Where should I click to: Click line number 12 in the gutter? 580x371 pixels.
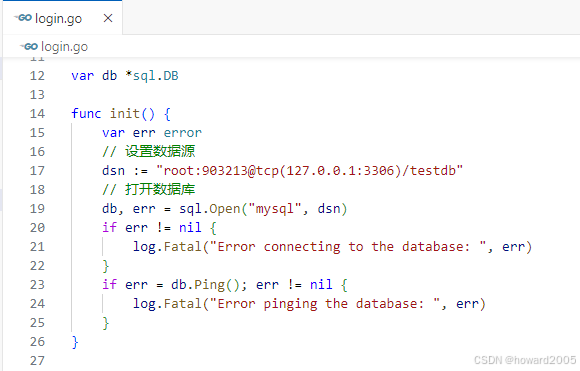coord(37,76)
